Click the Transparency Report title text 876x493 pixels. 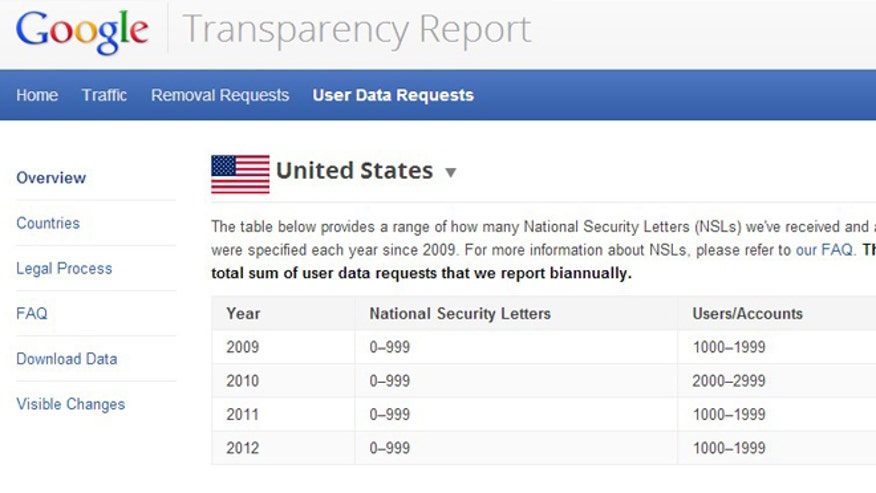click(356, 30)
